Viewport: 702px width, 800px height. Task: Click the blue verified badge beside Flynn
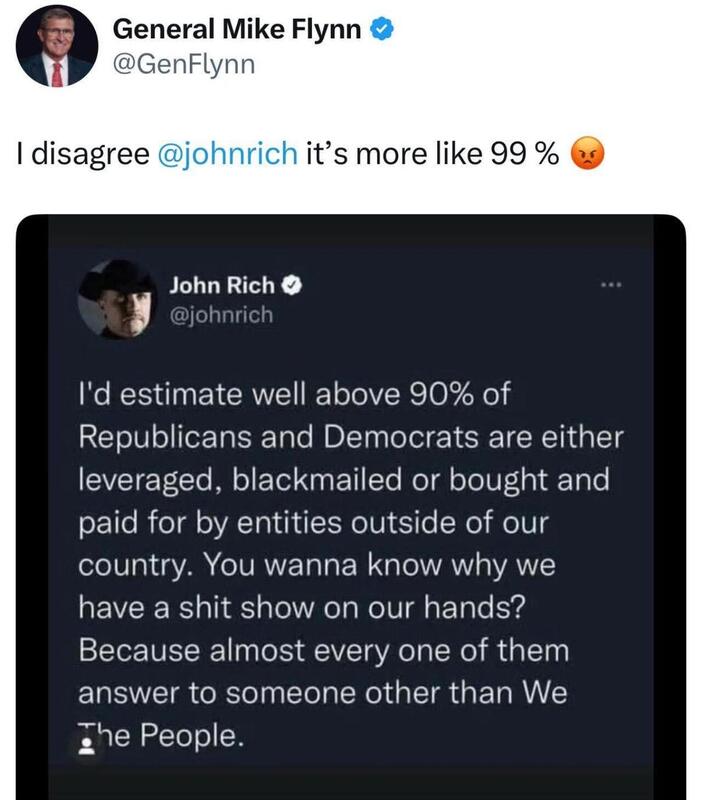coord(380,30)
